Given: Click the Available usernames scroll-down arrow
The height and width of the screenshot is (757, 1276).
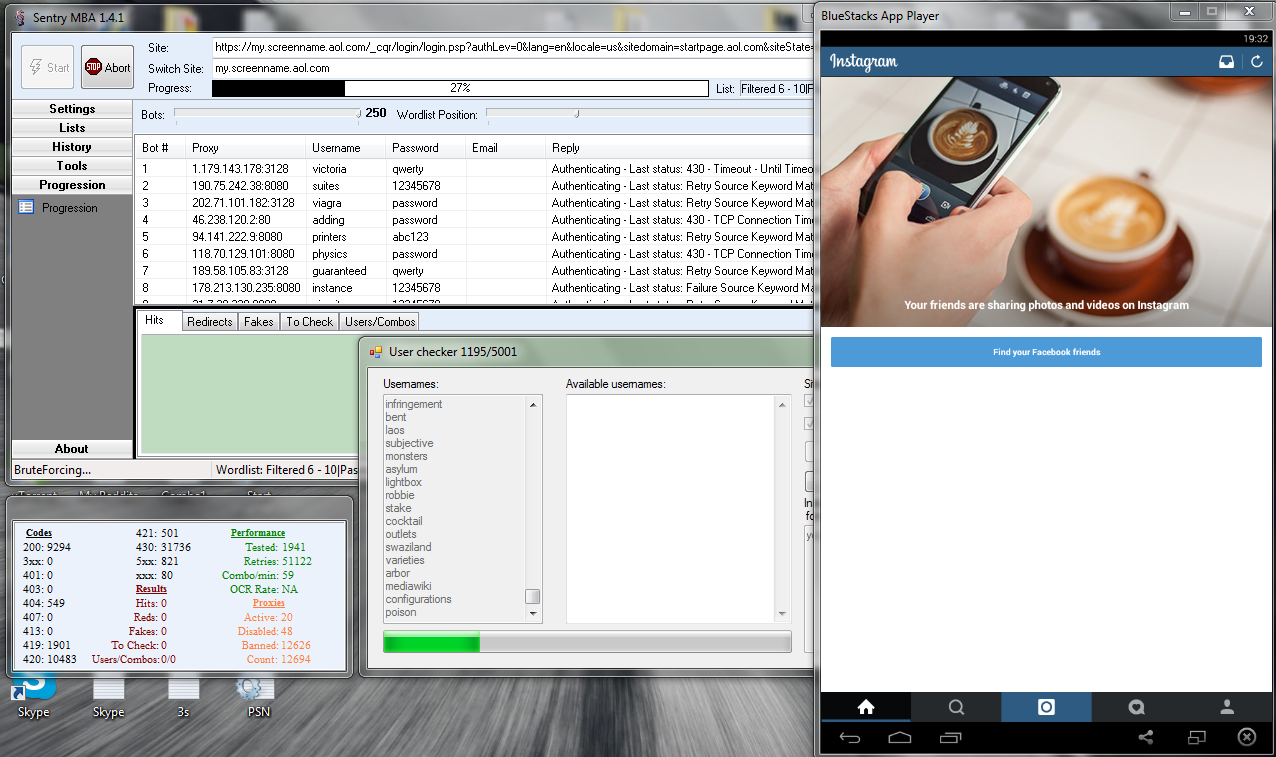Looking at the screenshot, I should click(781, 613).
